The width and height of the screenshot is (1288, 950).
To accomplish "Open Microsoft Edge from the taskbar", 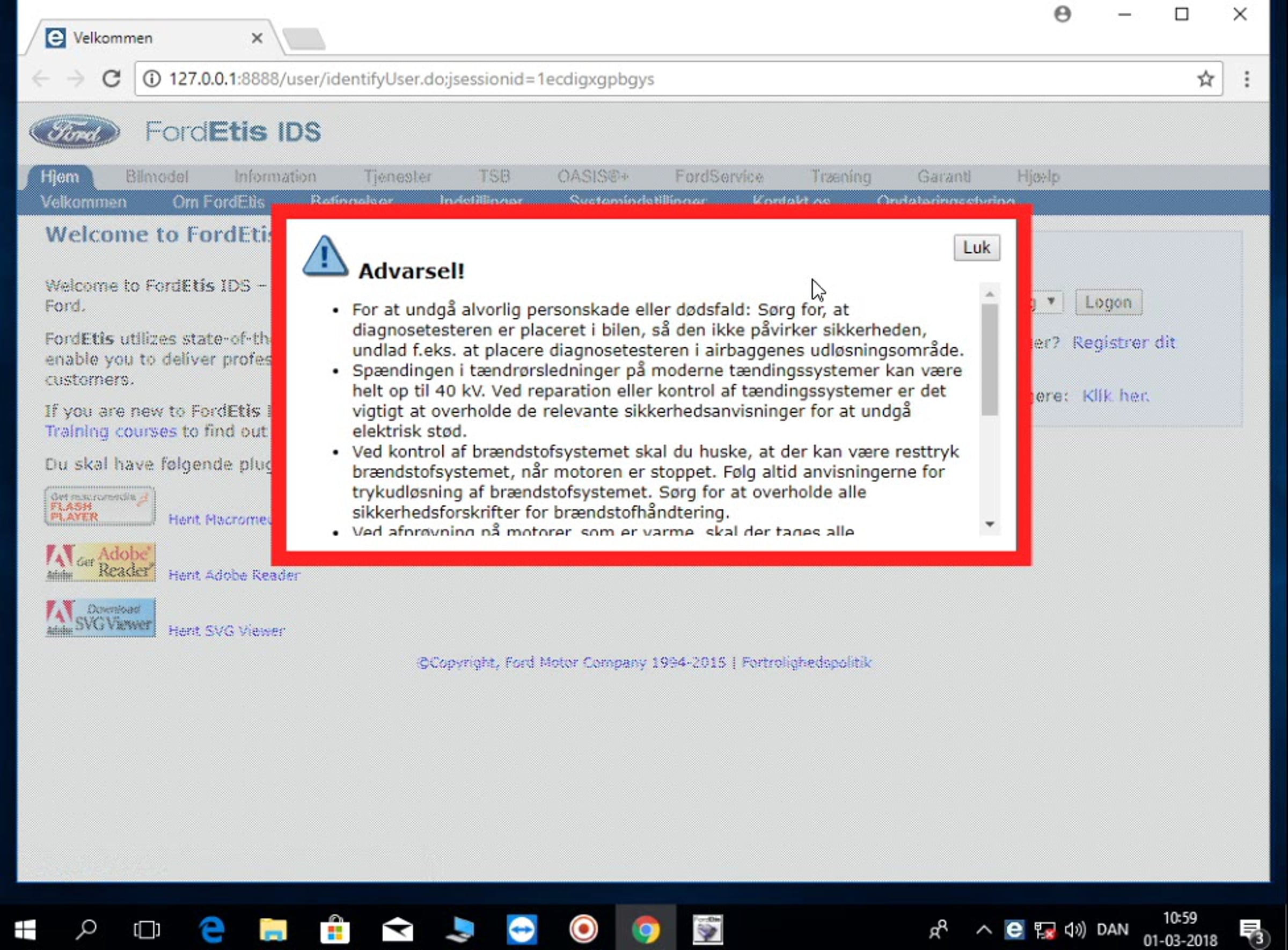I will coord(211,929).
